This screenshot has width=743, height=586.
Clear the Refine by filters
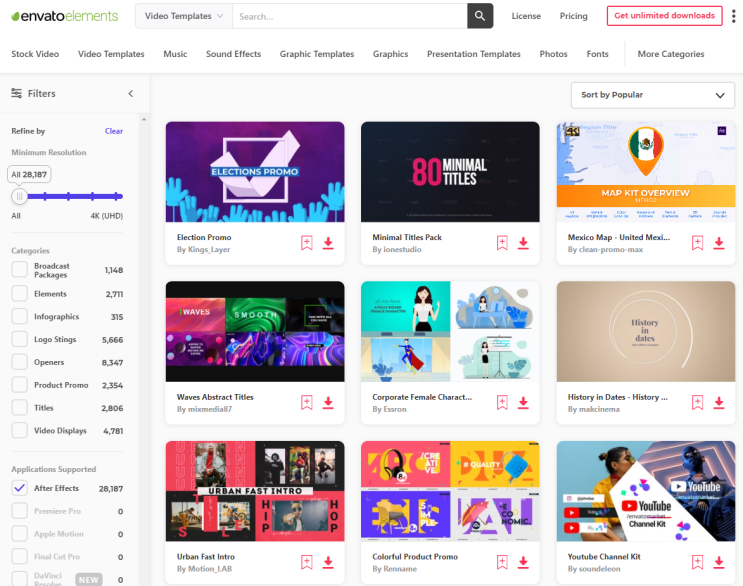pyautogui.click(x=114, y=131)
